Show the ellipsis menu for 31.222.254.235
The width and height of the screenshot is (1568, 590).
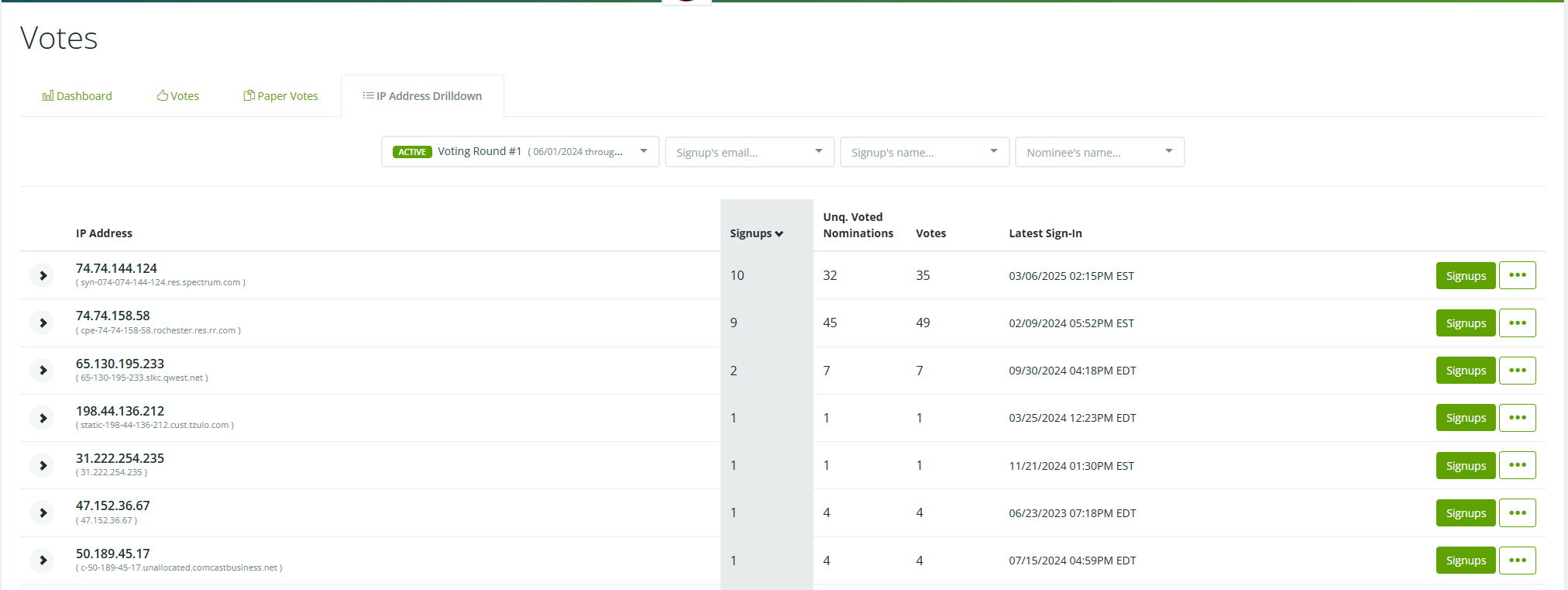1517,465
